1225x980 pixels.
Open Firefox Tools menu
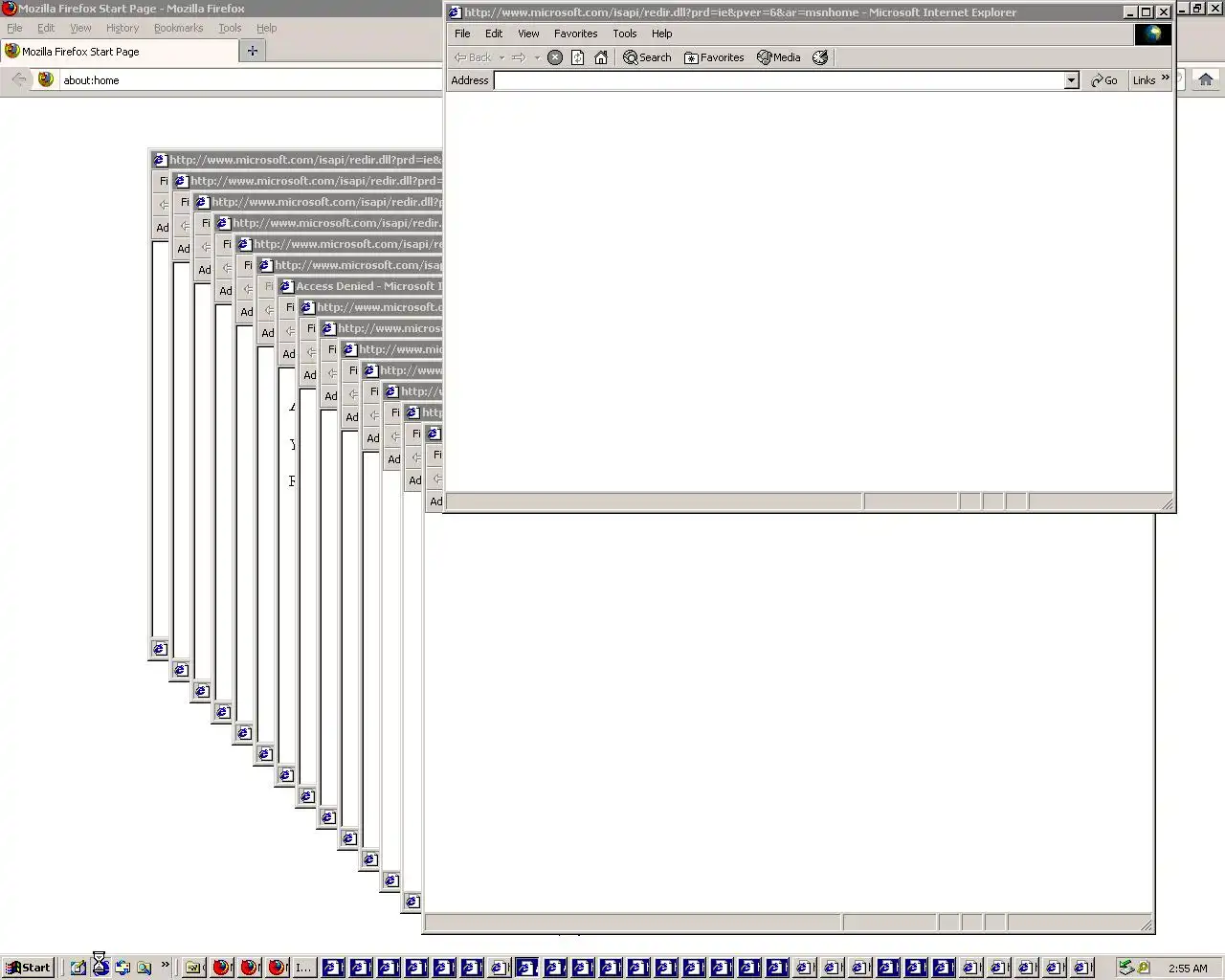(230, 28)
